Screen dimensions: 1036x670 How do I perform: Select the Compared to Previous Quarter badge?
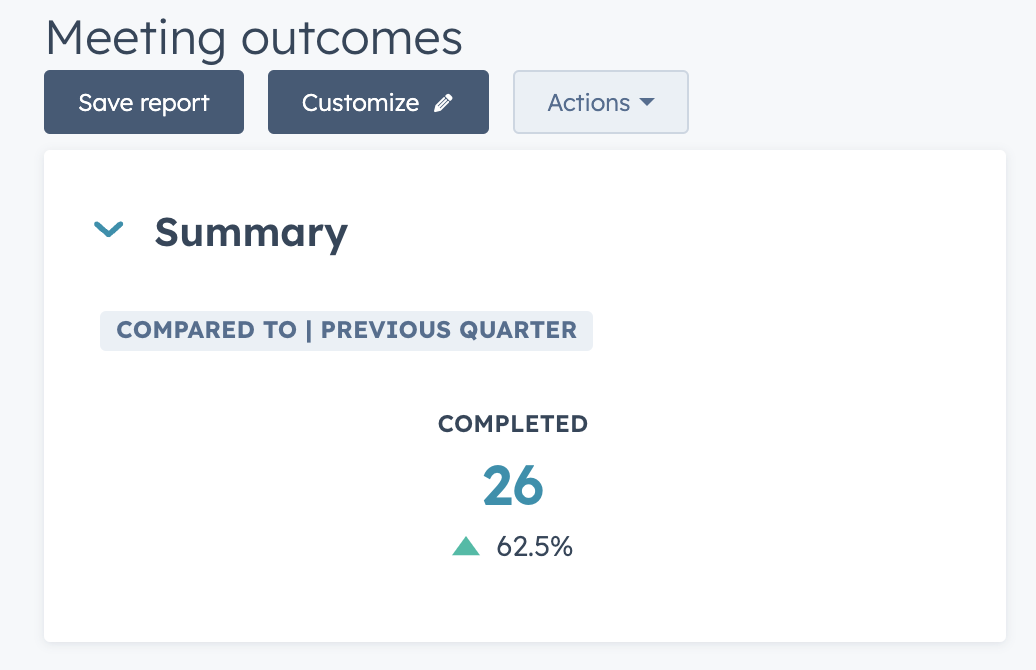(346, 330)
